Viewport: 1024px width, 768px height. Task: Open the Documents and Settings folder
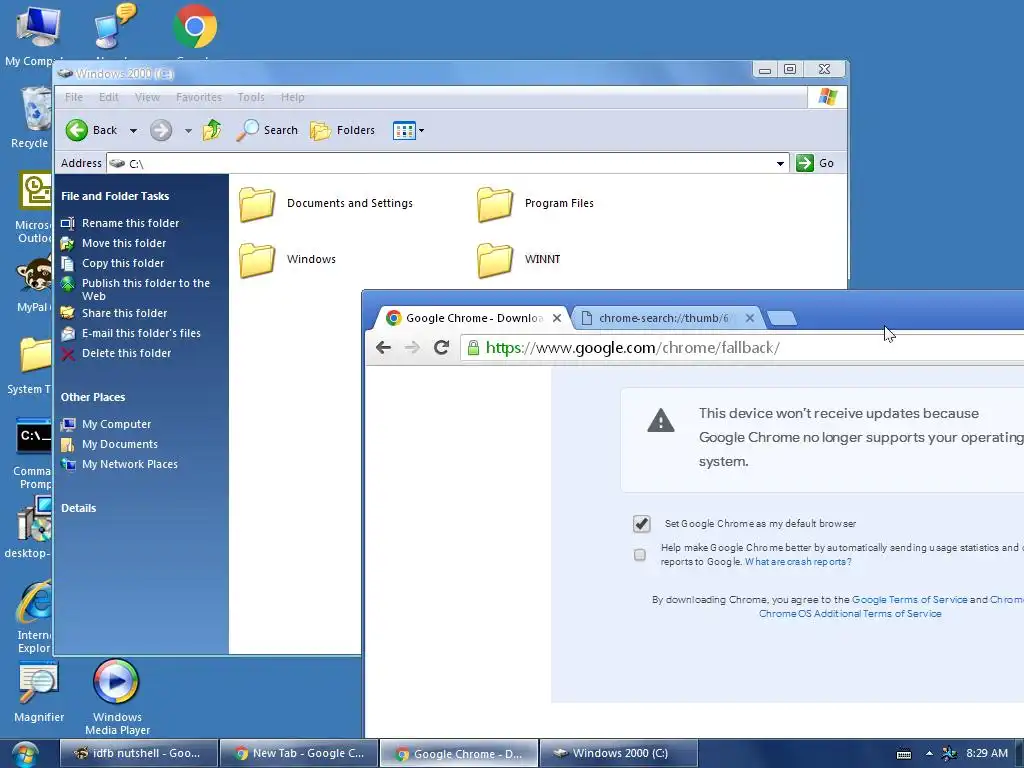(x=326, y=204)
